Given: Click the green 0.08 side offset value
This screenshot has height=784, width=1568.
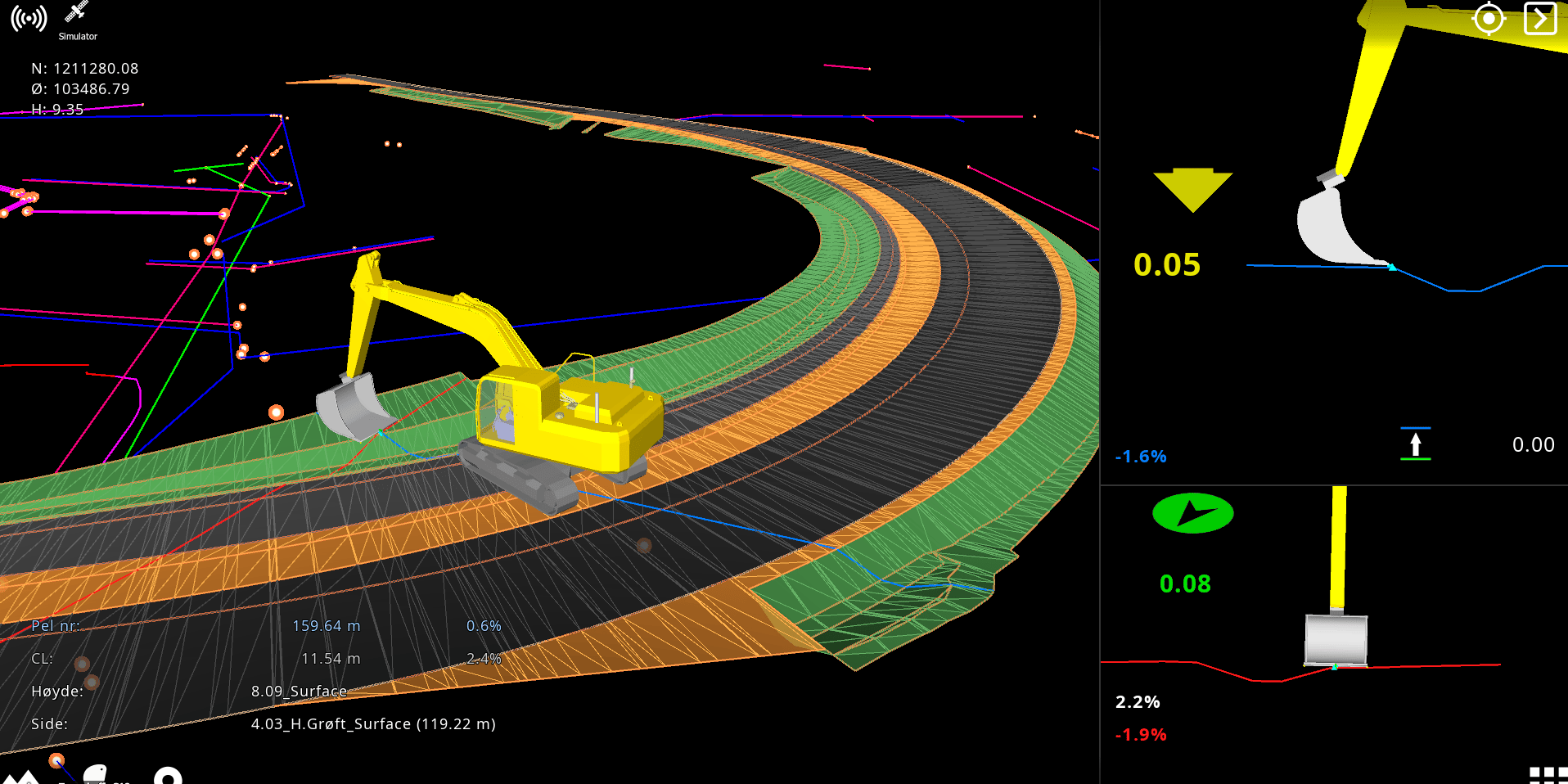Looking at the screenshot, I should (1185, 583).
